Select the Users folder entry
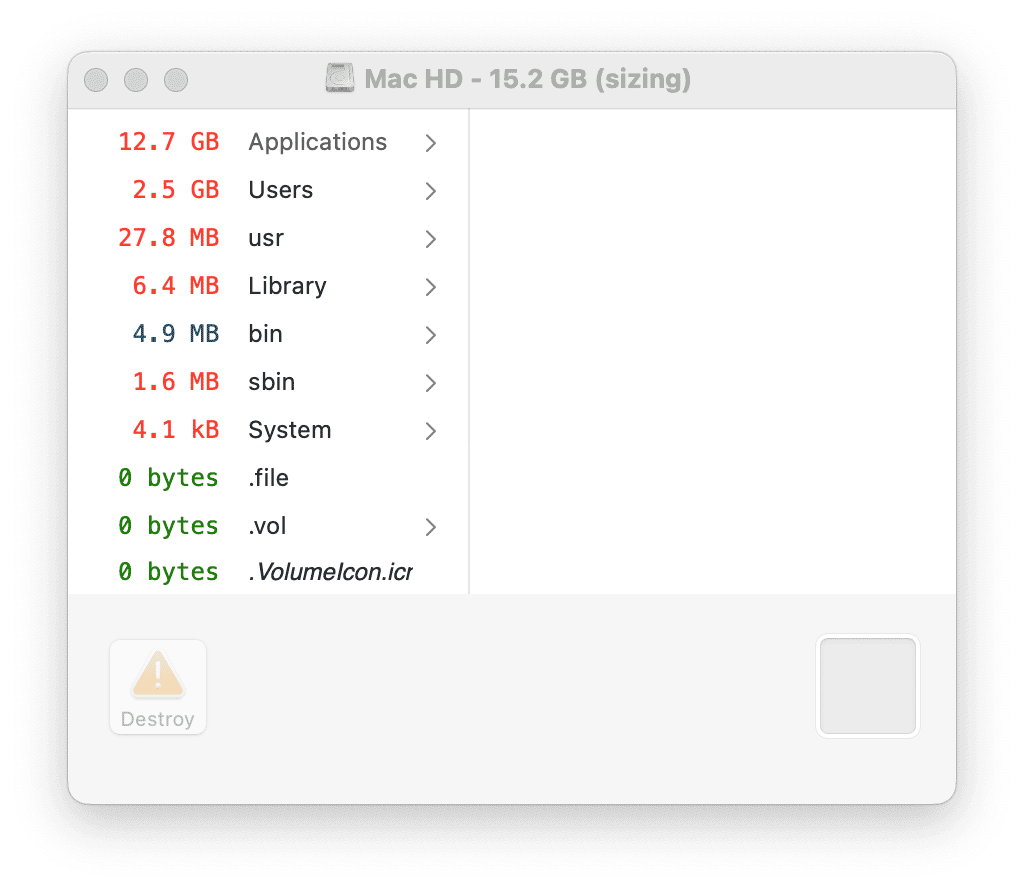1024x888 pixels. pos(269,190)
